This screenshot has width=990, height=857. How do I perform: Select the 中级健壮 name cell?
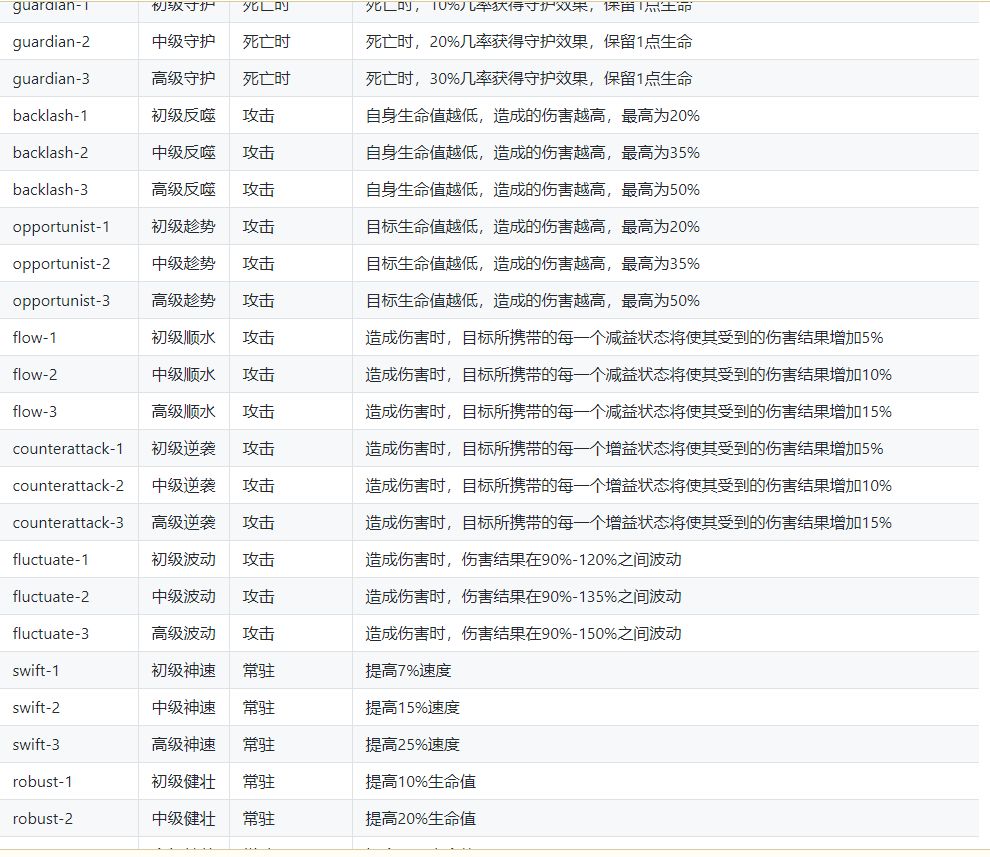(x=184, y=818)
